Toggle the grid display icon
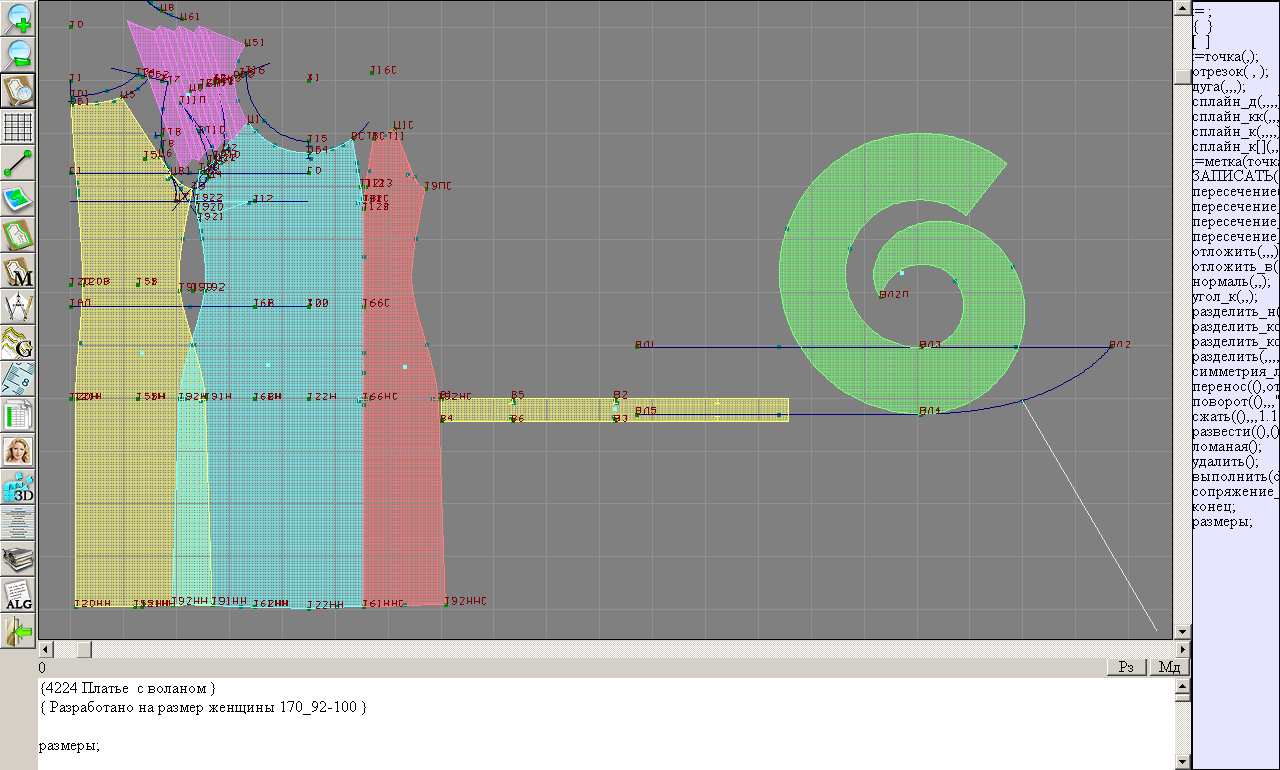1280x770 pixels. (x=19, y=127)
